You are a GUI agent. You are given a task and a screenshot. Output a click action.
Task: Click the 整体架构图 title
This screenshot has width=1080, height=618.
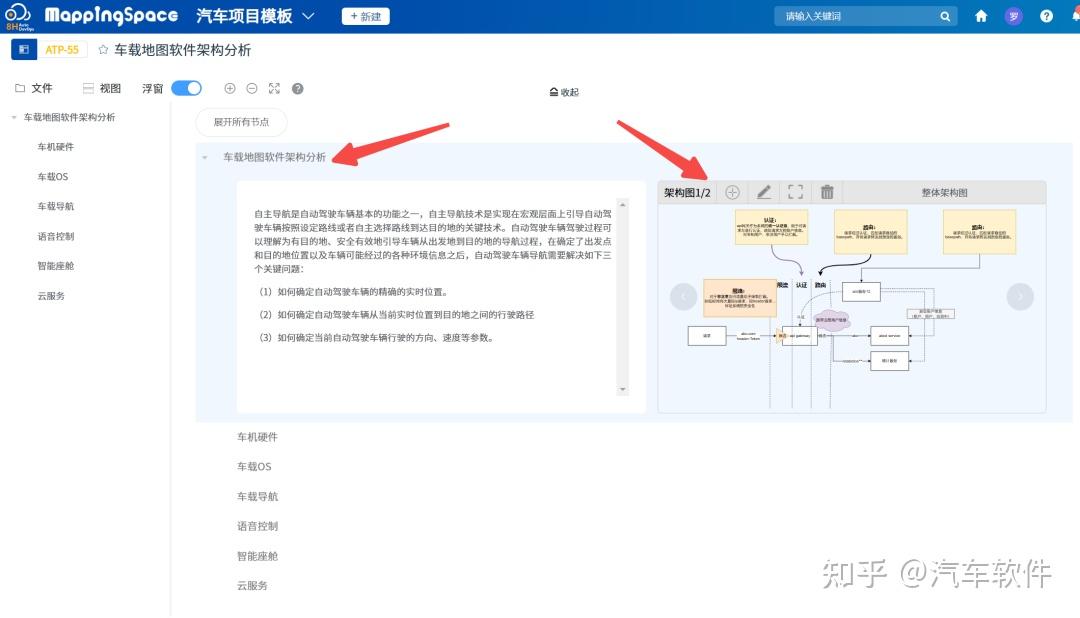[x=944, y=193]
